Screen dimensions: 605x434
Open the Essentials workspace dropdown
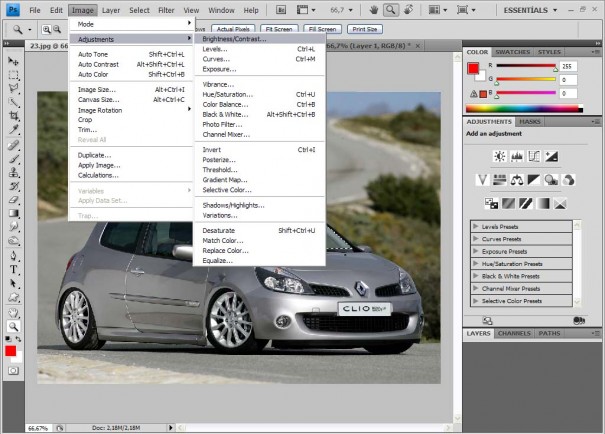click(x=530, y=10)
